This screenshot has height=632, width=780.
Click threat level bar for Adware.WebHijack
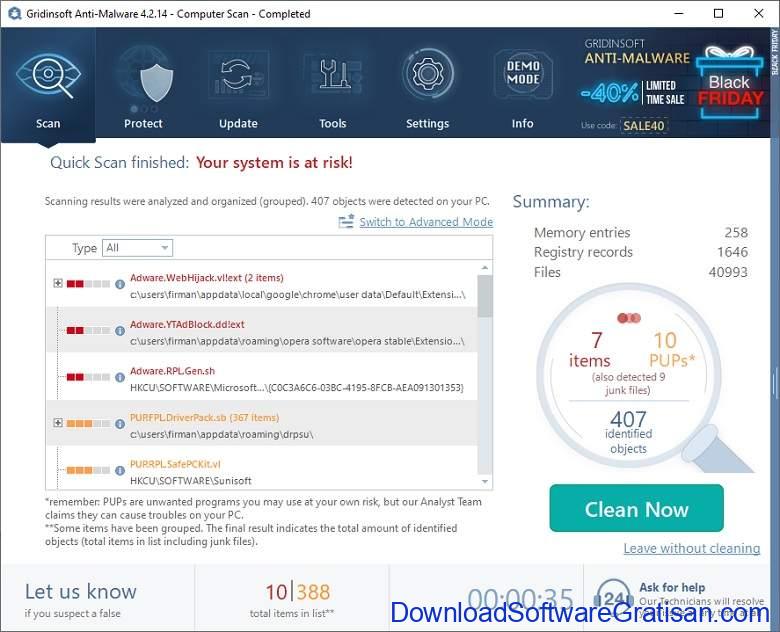pyautogui.click(x=88, y=284)
